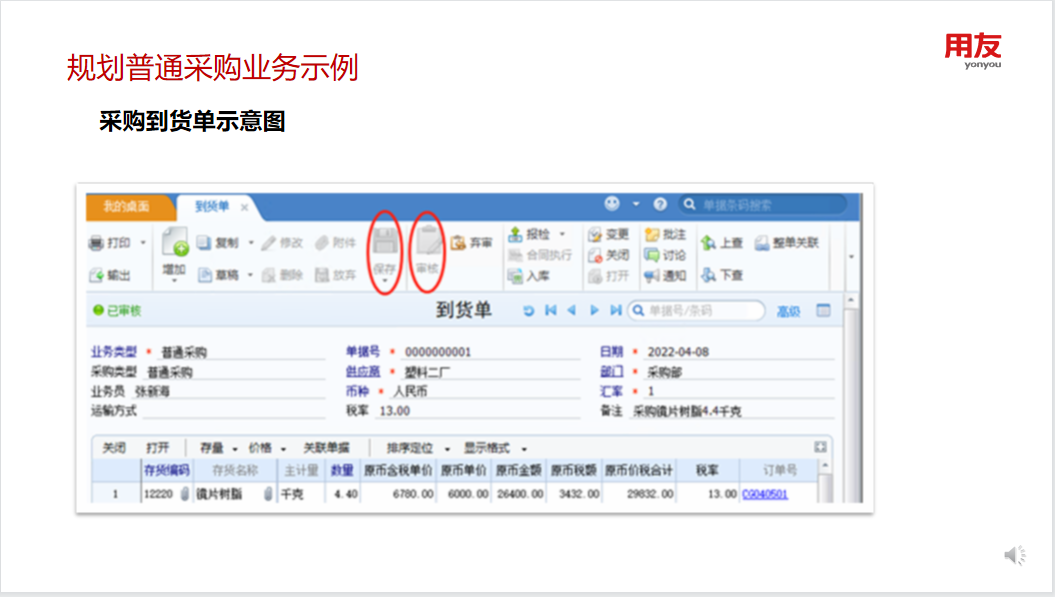
Task: Click the 整单关联 icon
Action: pos(762,243)
